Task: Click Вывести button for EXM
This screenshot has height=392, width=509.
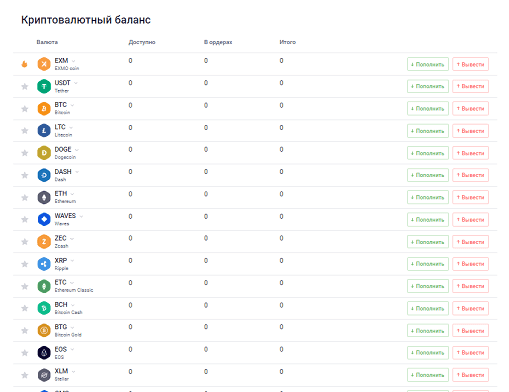Action: click(x=470, y=64)
